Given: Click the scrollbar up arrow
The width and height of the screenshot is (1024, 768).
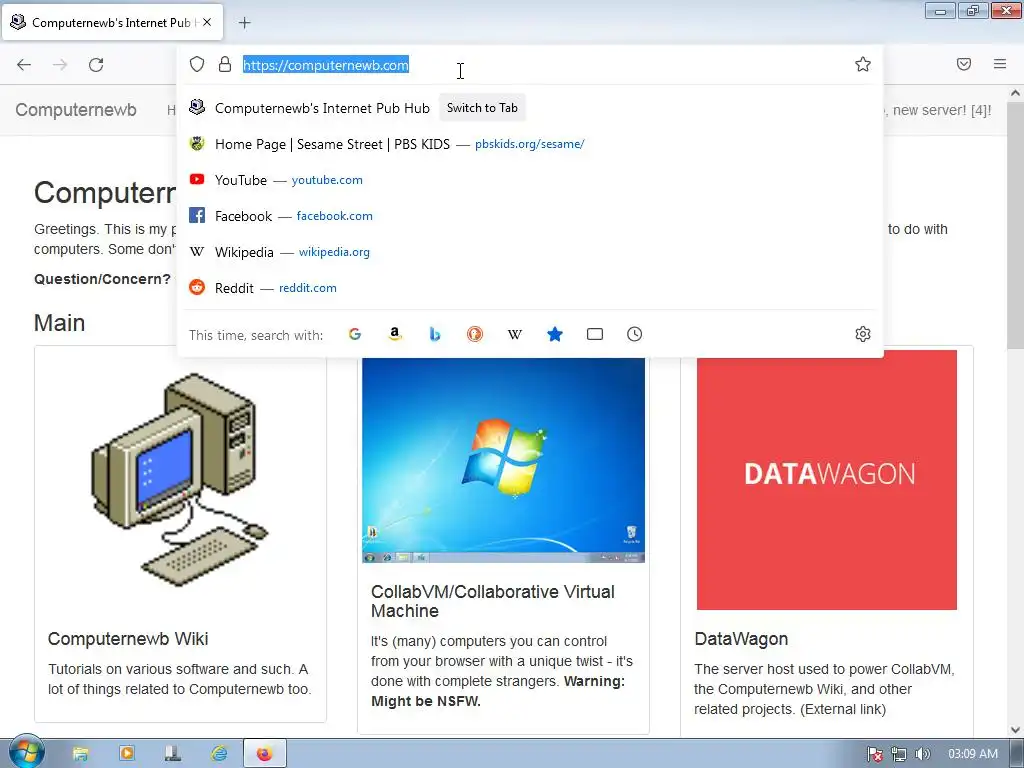Looking at the screenshot, I should (x=1016, y=93).
